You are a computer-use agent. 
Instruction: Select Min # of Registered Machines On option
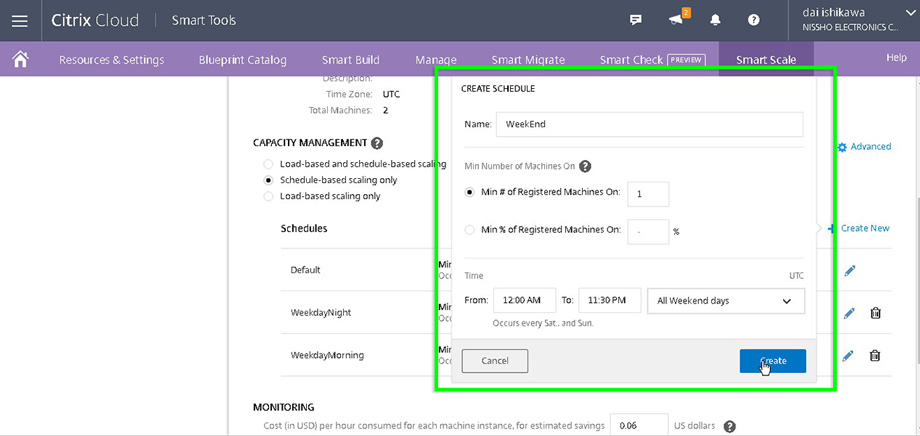tap(471, 192)
